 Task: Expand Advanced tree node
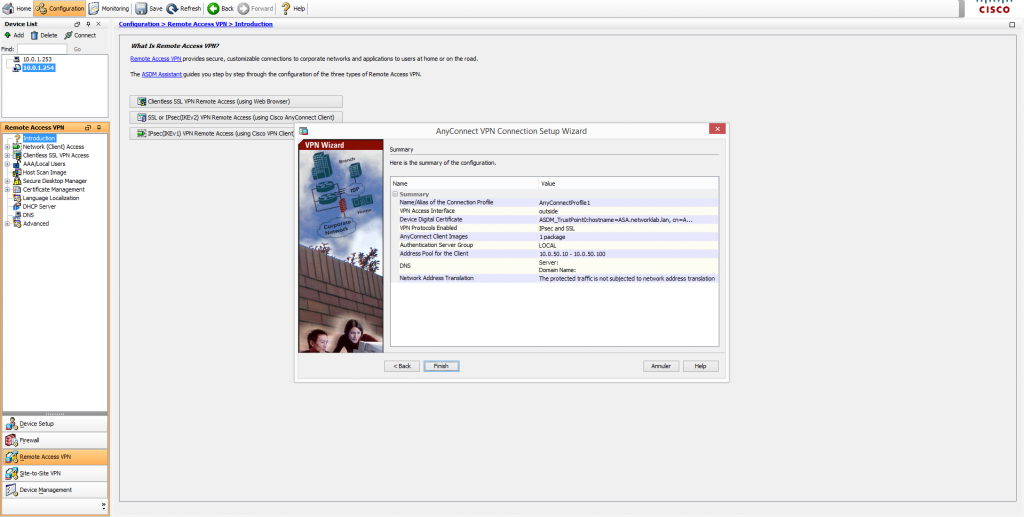click(7, 223)
